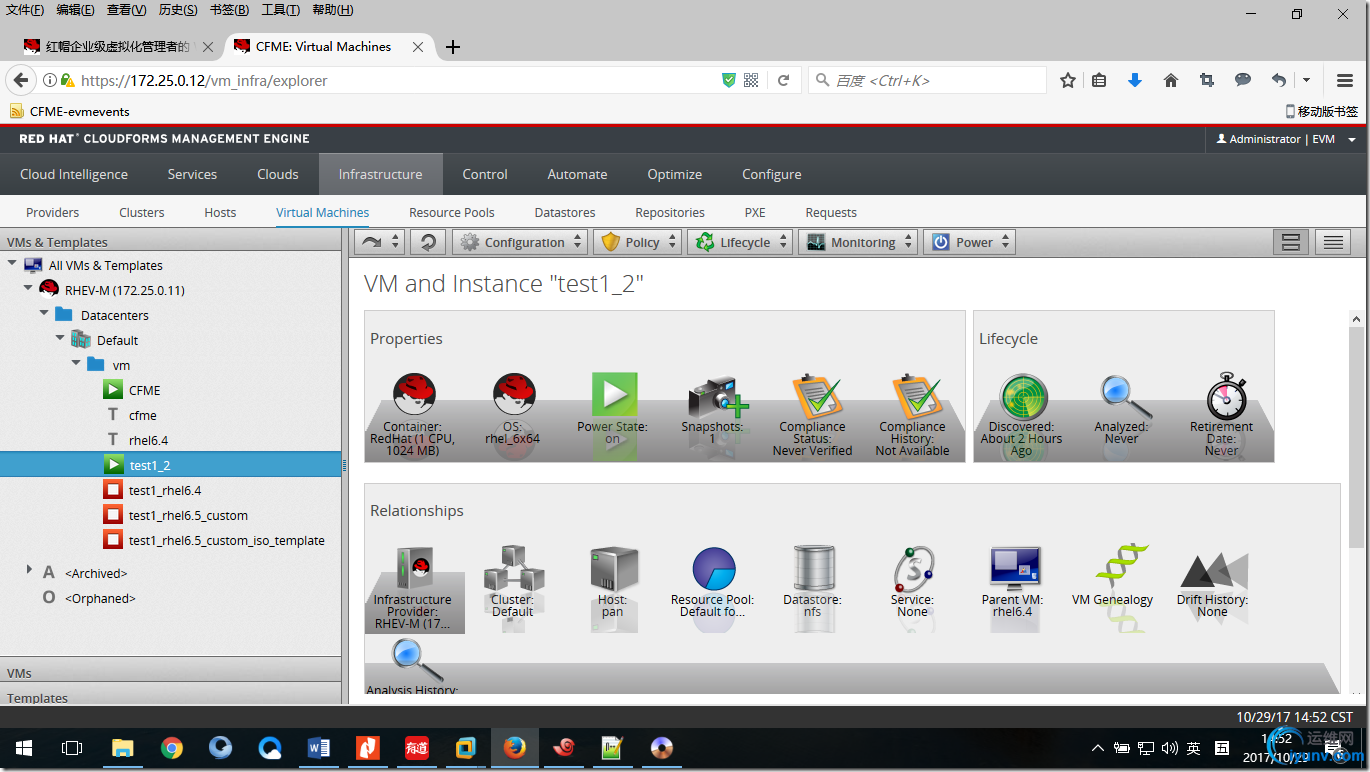The image size is (1370, 772).
Task: Select the CFME VM in tree
Action: click(x=144, y=390)
